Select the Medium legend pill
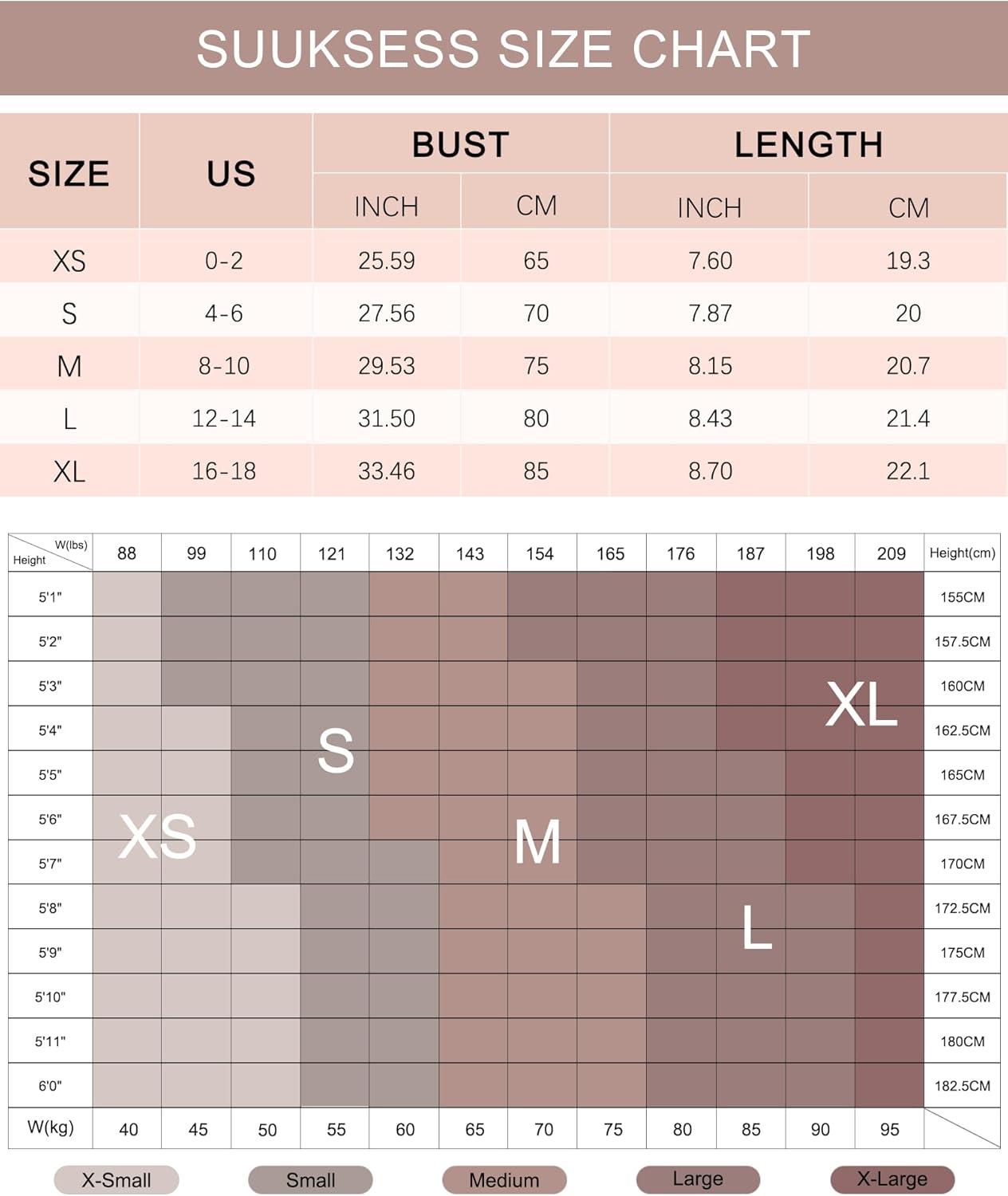Viewport: 1008px width, 1196px height. 504,1180
